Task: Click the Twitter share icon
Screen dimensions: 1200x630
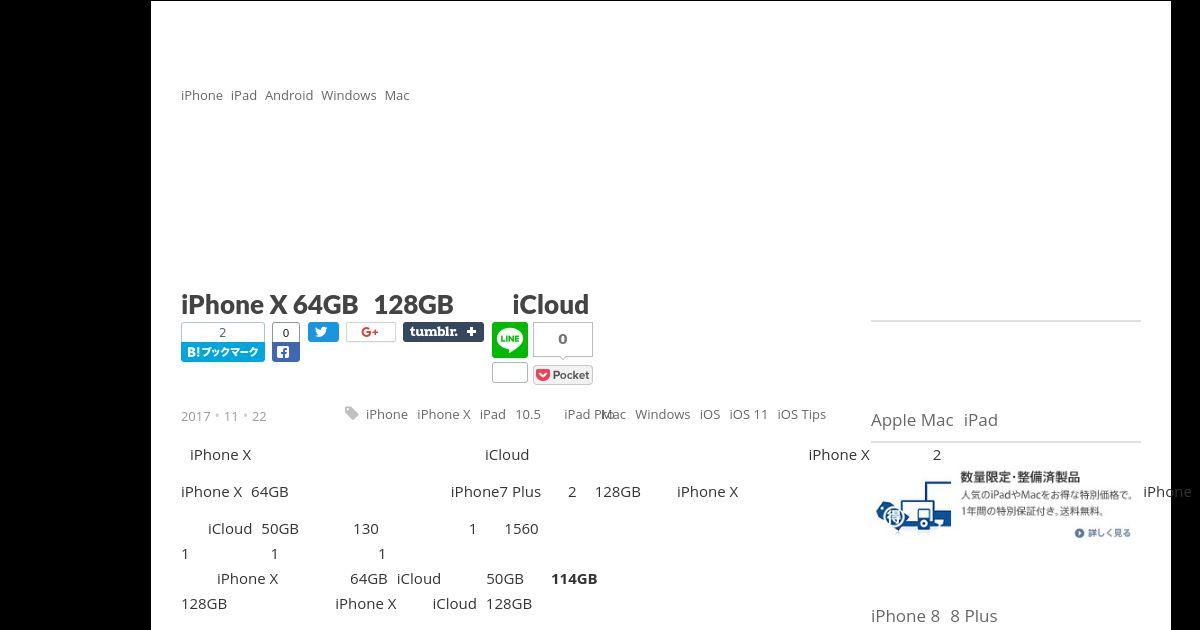Action: [323, 332]
